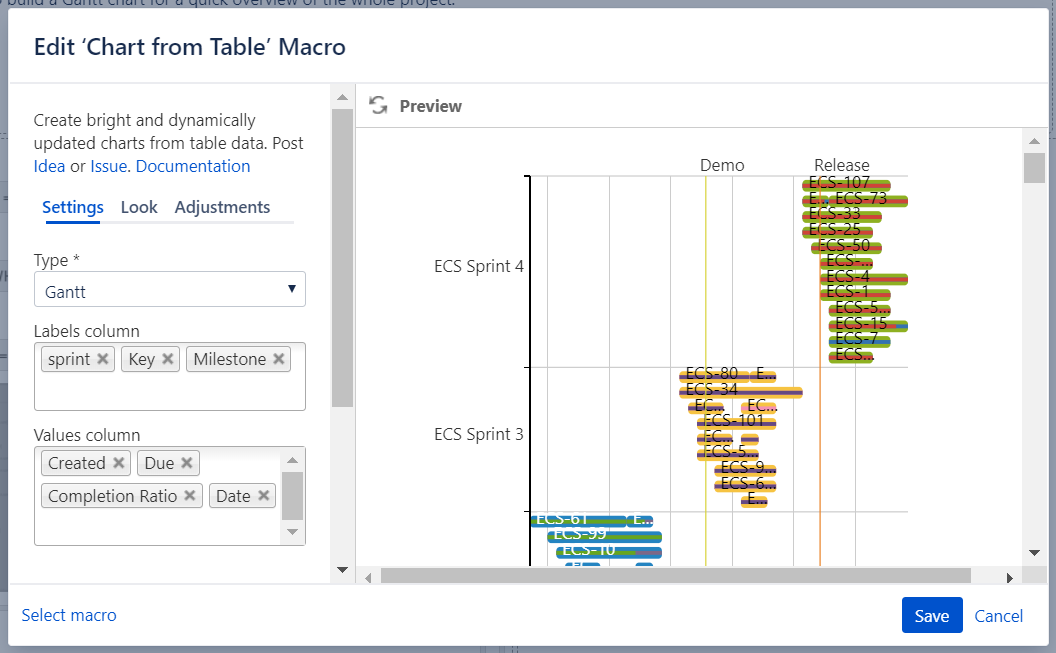Switch to the Adjustments tab
The height and width of the screenshot is (653, 1056).
(x=222, y=208)
